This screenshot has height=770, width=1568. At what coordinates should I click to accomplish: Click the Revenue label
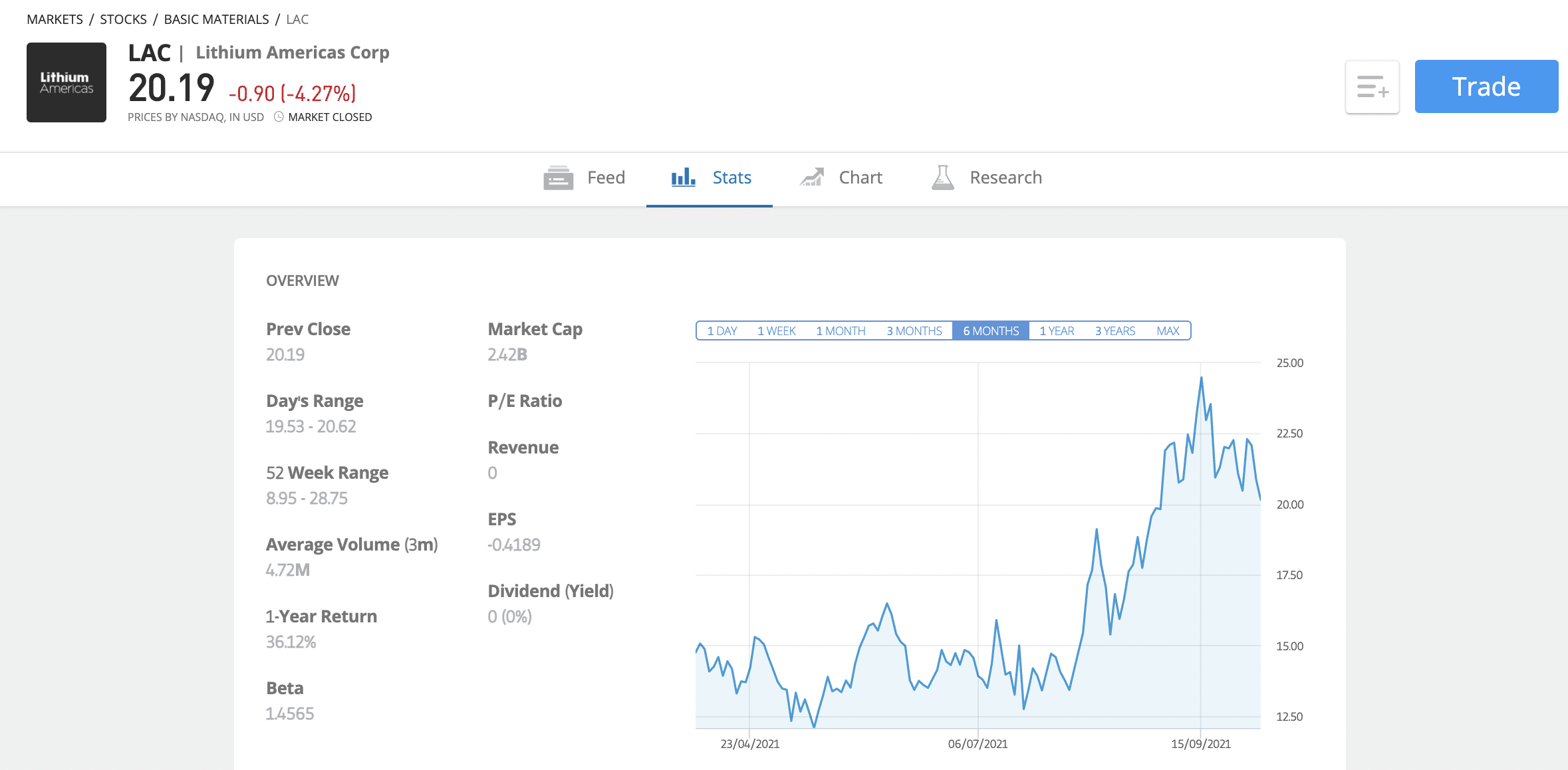pos(523,448)
